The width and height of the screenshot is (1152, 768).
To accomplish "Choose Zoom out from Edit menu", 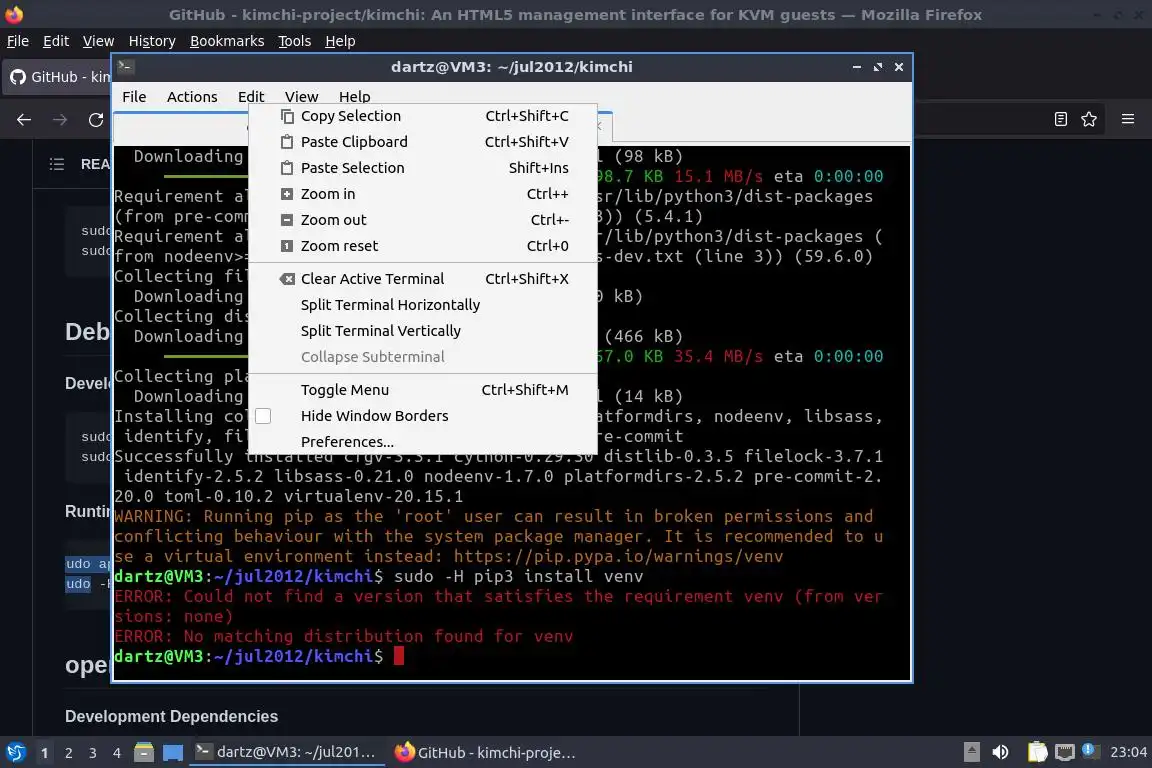I will [424, 220].
